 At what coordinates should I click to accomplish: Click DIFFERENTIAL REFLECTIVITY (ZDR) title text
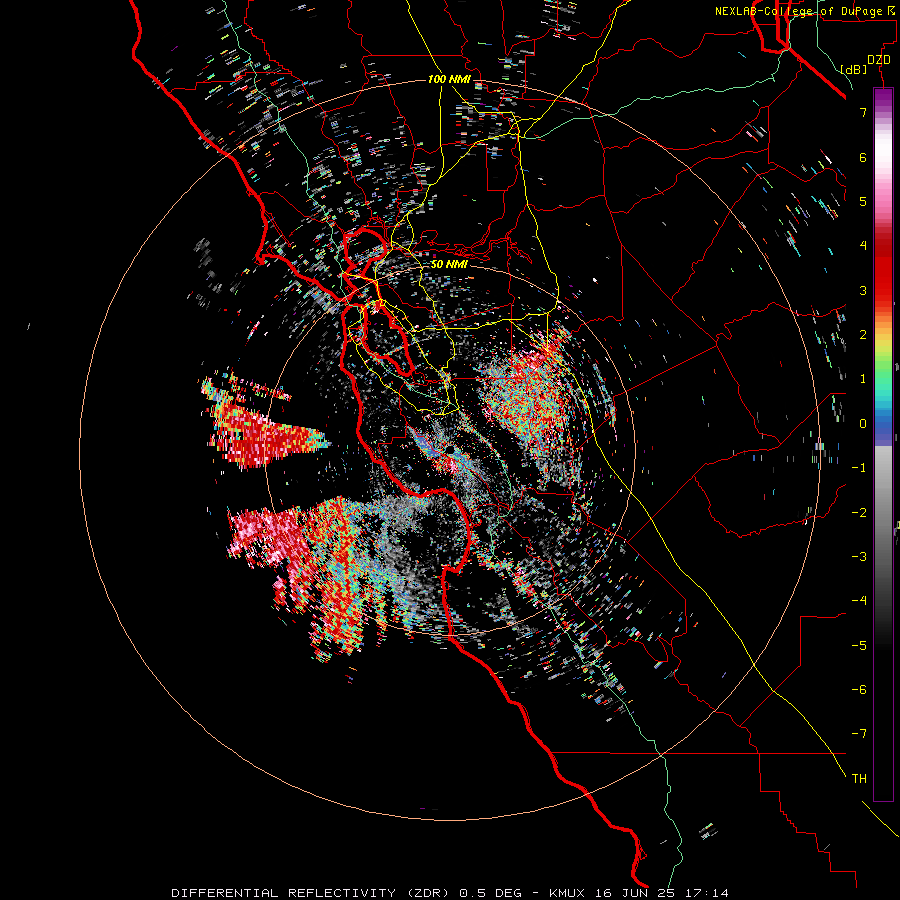(x=312, y=893)
